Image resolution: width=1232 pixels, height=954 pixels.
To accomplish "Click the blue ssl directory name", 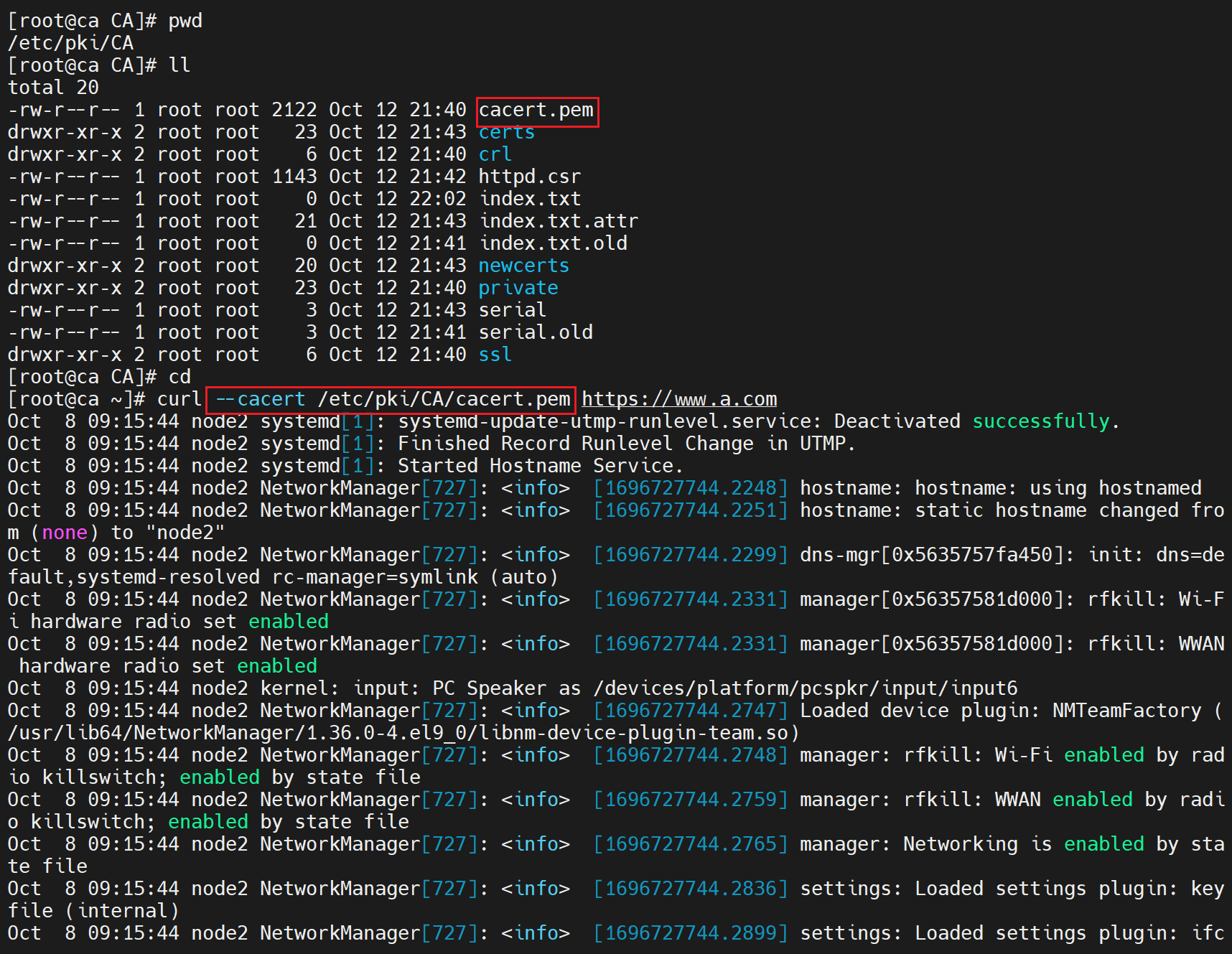I will pyautogui.click(x=495, y=355).
